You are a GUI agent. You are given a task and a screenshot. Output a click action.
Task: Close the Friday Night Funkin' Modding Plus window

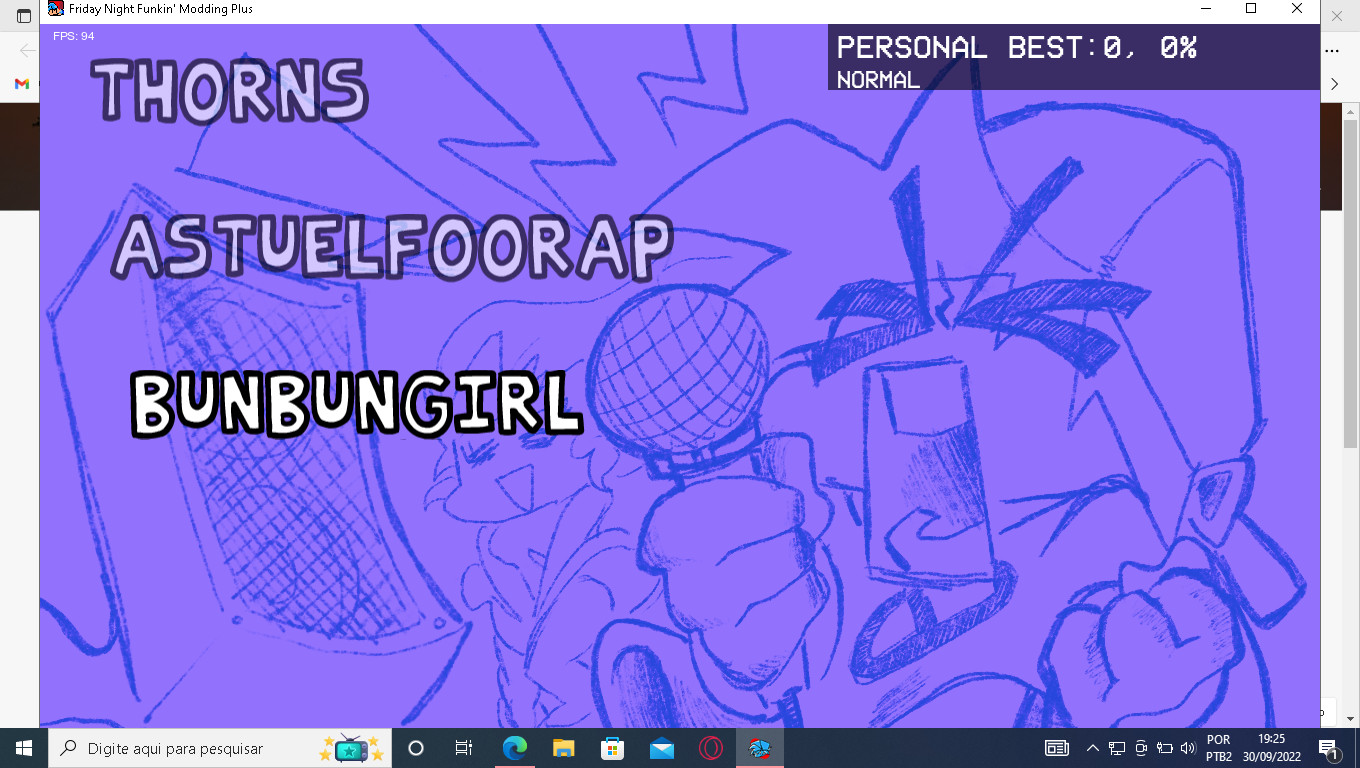coord(1297,9)
